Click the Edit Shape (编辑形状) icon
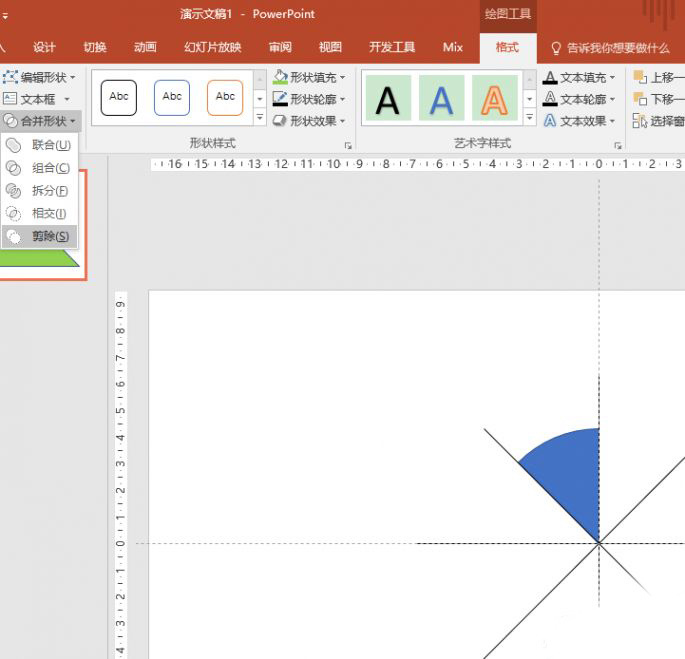This screenshot has height=659, width=685. tap(11, 77)
